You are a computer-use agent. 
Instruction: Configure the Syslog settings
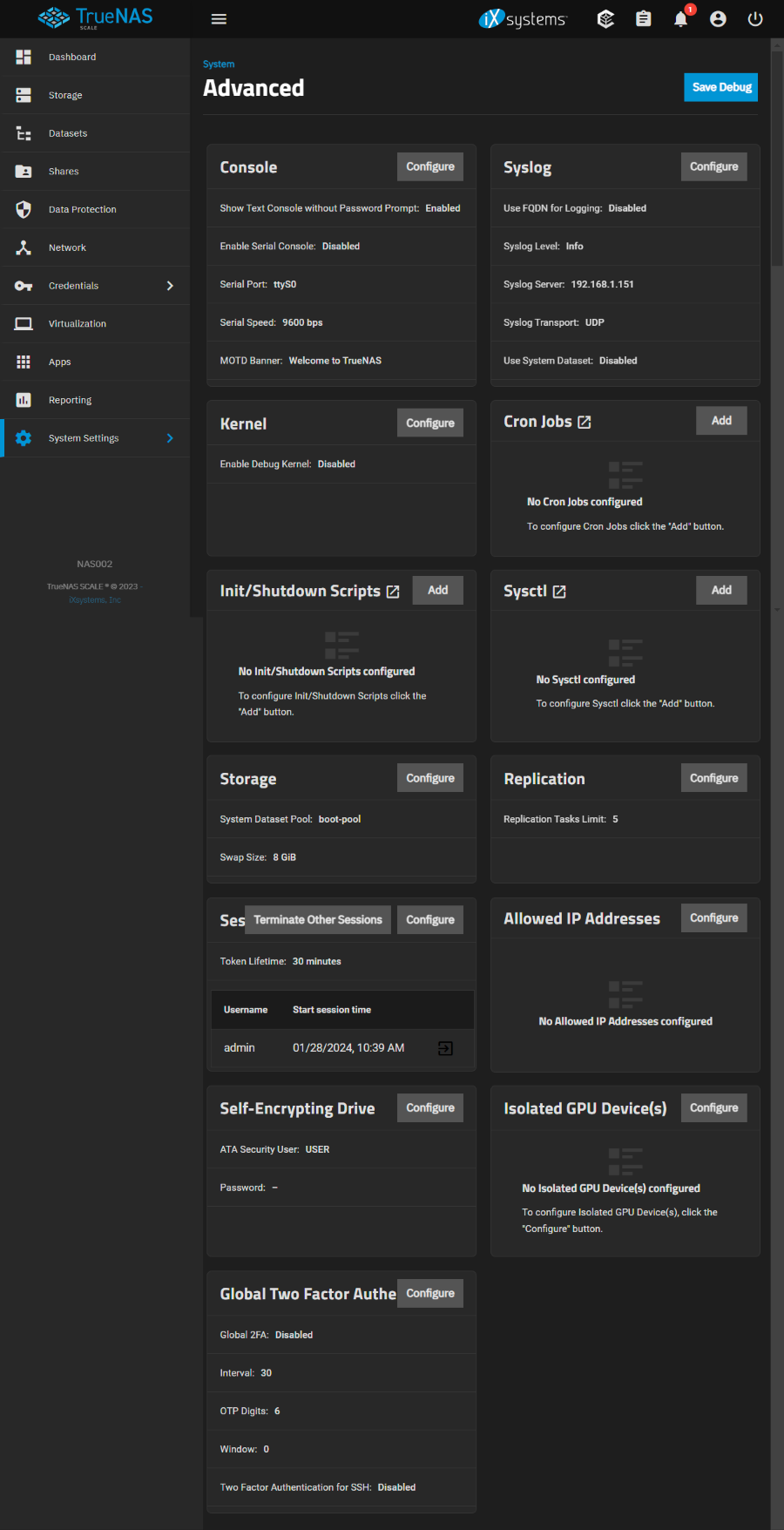click(713, 166)
